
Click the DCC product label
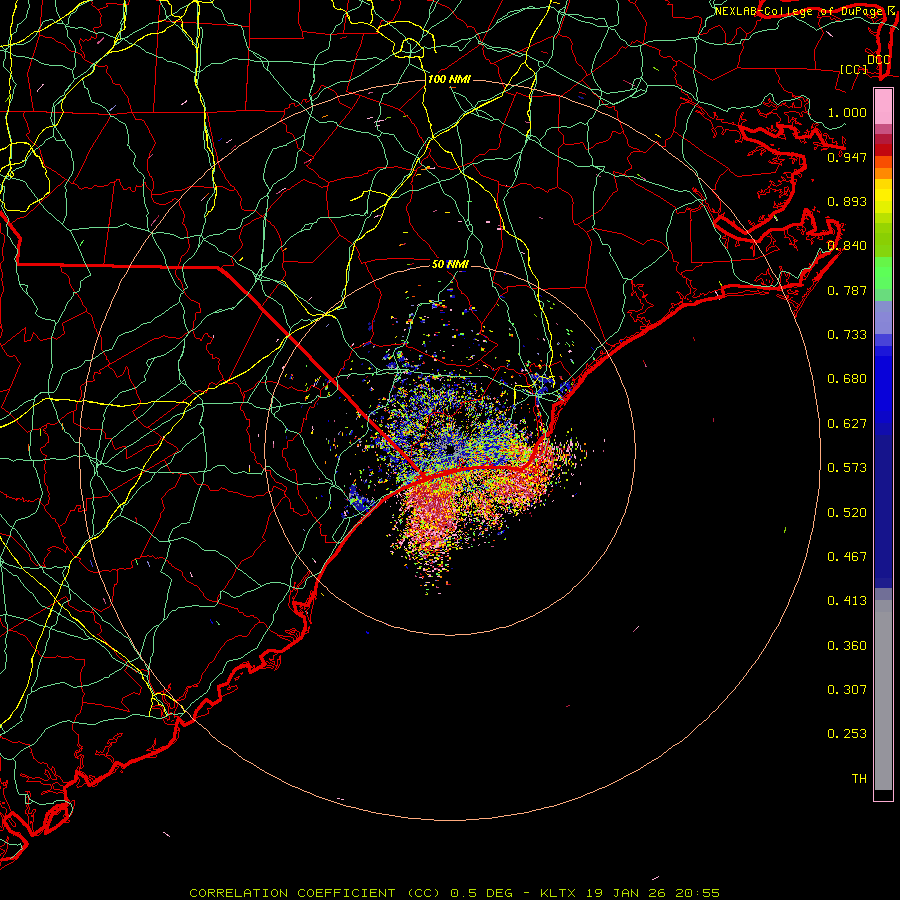tap(879, 60)
